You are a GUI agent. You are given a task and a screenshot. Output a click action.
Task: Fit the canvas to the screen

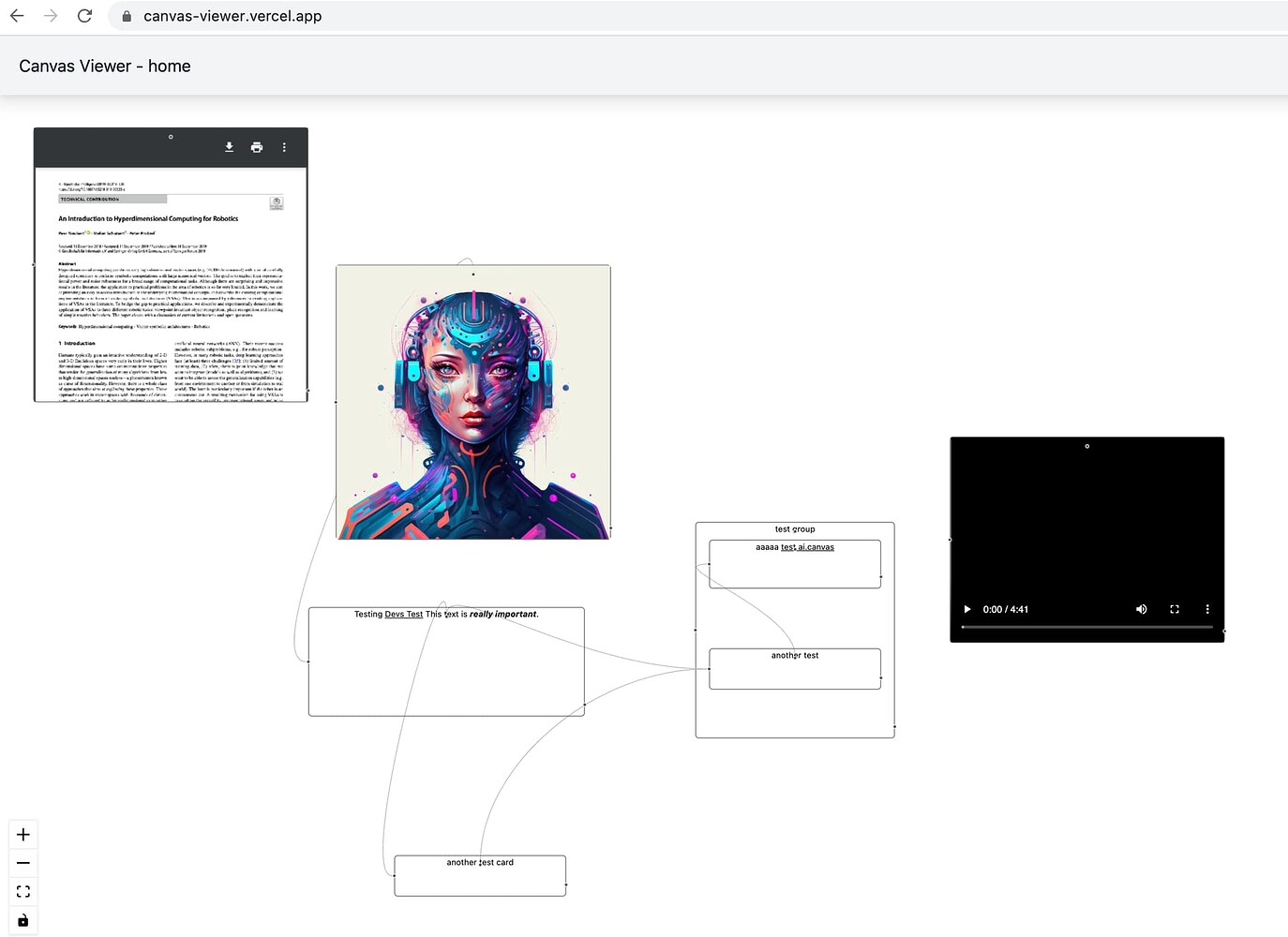[23, 891]
